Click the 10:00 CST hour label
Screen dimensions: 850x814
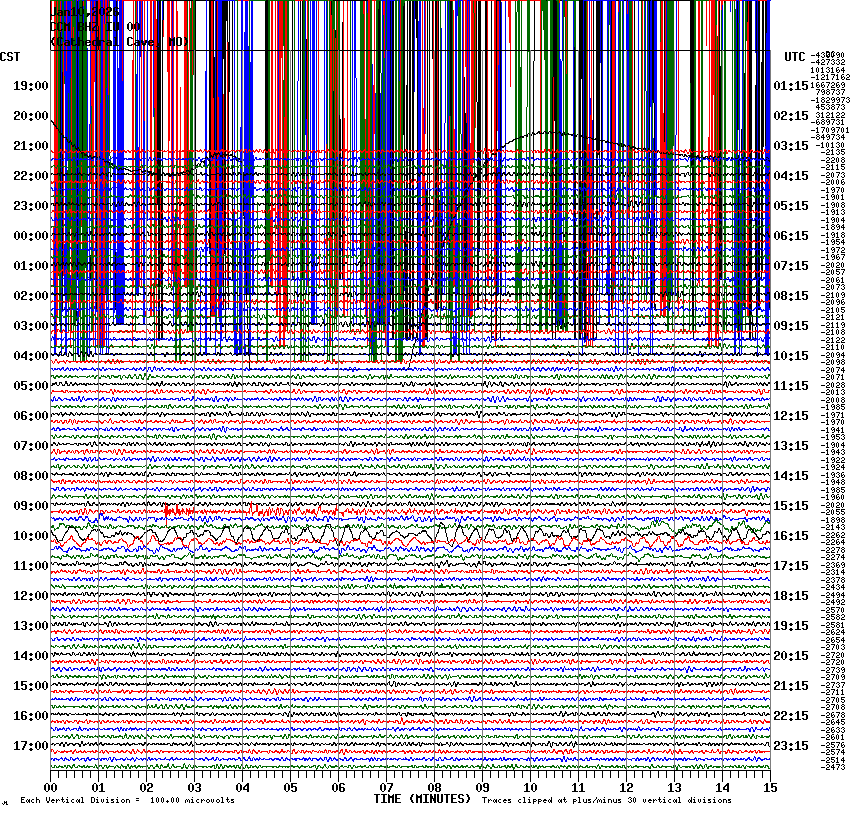pyautogui.click(x=30, y=536)
